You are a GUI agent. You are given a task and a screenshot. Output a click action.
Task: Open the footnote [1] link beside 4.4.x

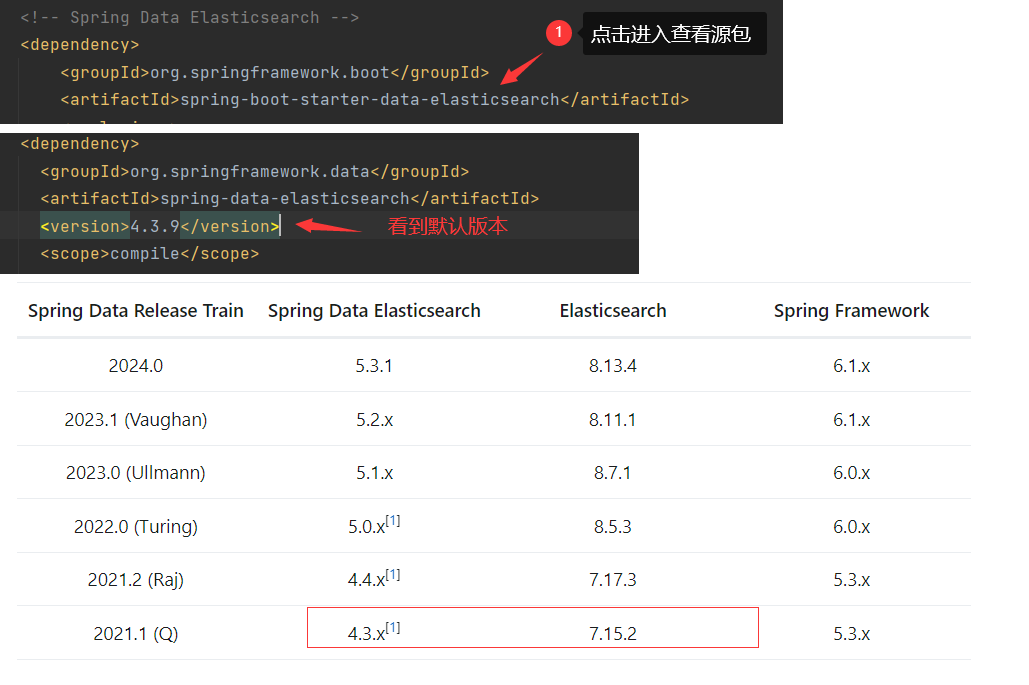click(393, 575)
